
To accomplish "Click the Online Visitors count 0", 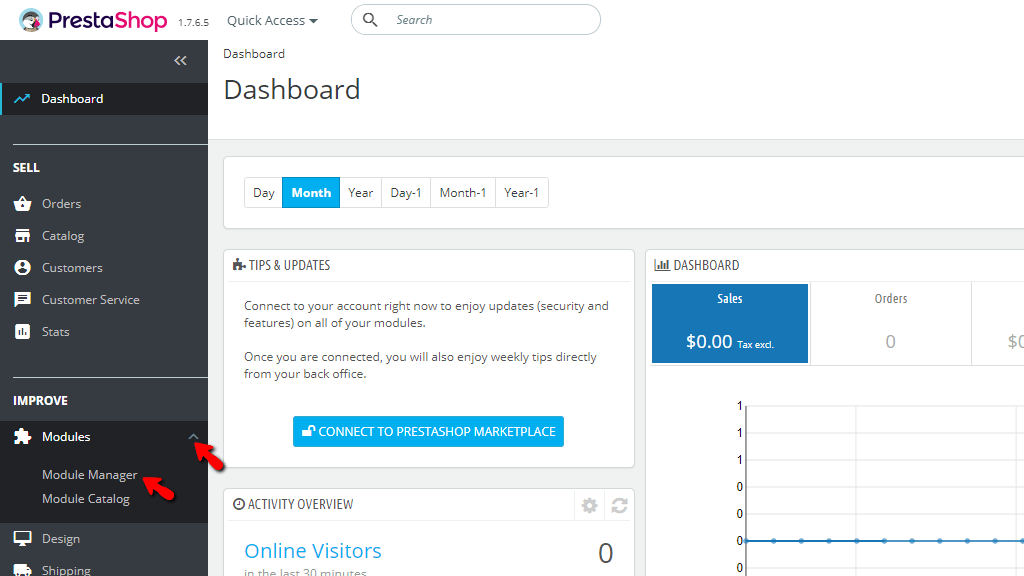I will tap(605, 553).
